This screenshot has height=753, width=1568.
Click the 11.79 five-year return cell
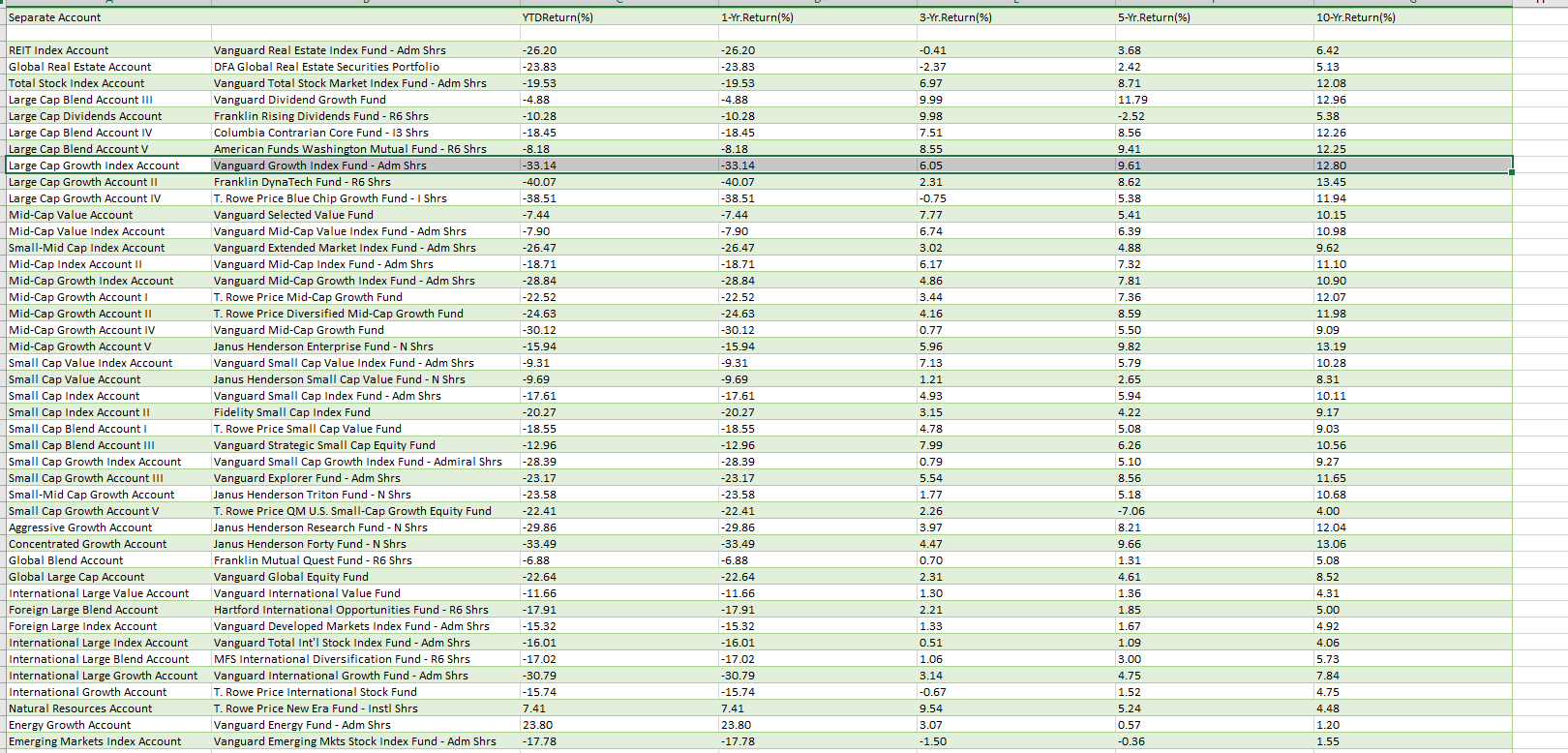tap(1215, 100)
